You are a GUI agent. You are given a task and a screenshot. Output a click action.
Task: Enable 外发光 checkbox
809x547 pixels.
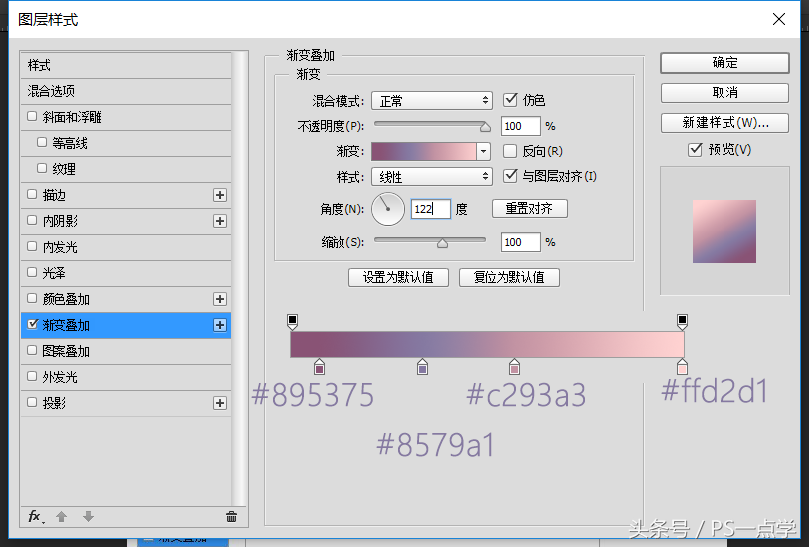[32, 376]
